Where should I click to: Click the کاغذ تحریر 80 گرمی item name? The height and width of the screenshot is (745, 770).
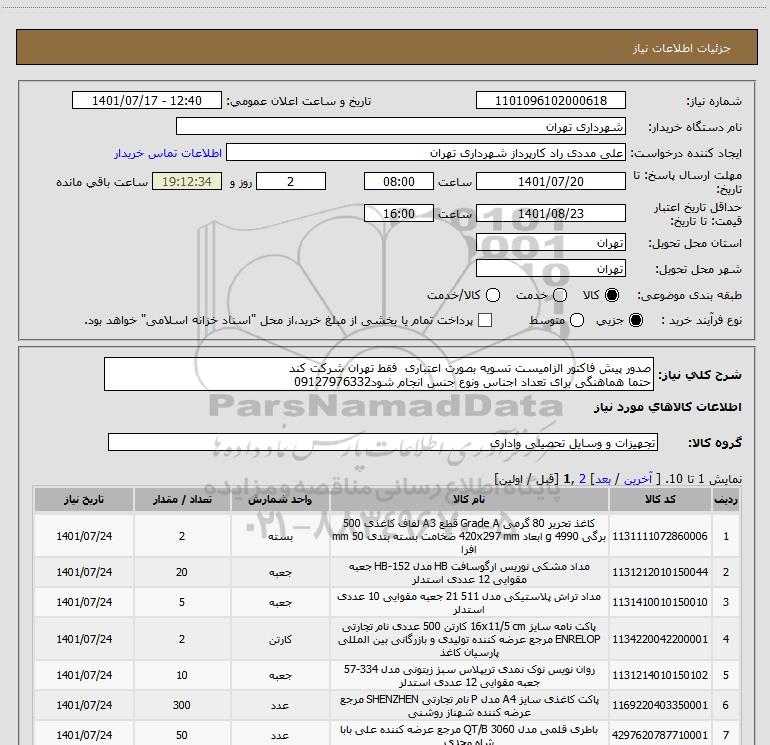[x=469, y=536]
